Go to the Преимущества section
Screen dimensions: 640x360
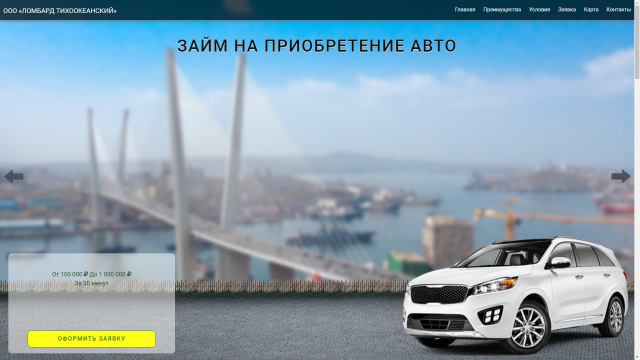(502, 9)
